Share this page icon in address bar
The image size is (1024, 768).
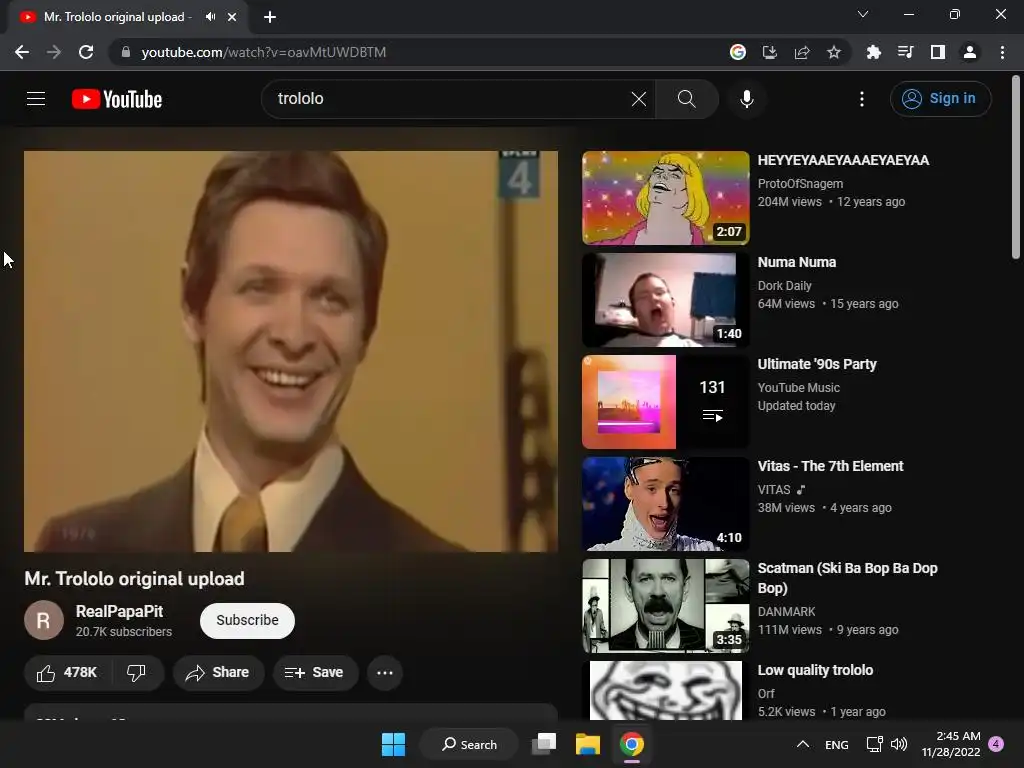coord(802,52)
